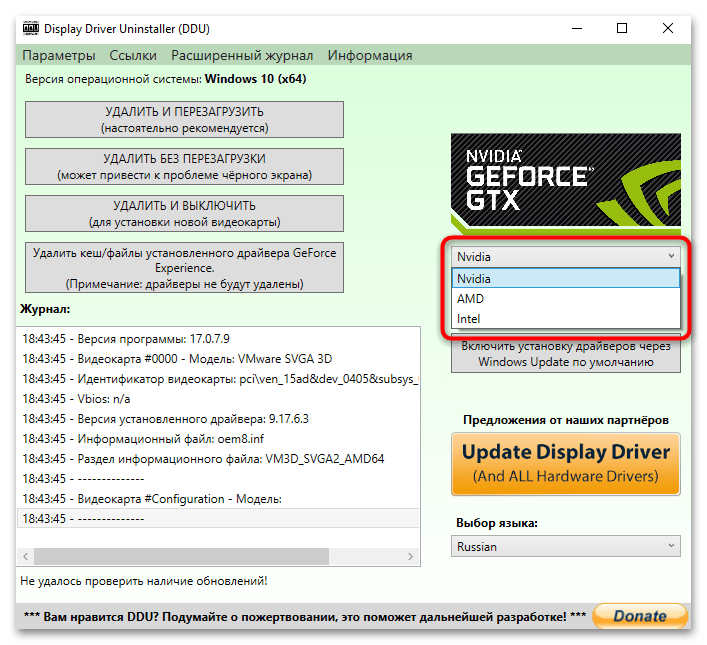Minimize the DDU window
The image size is (707, 645).
(x=577, y=28)
